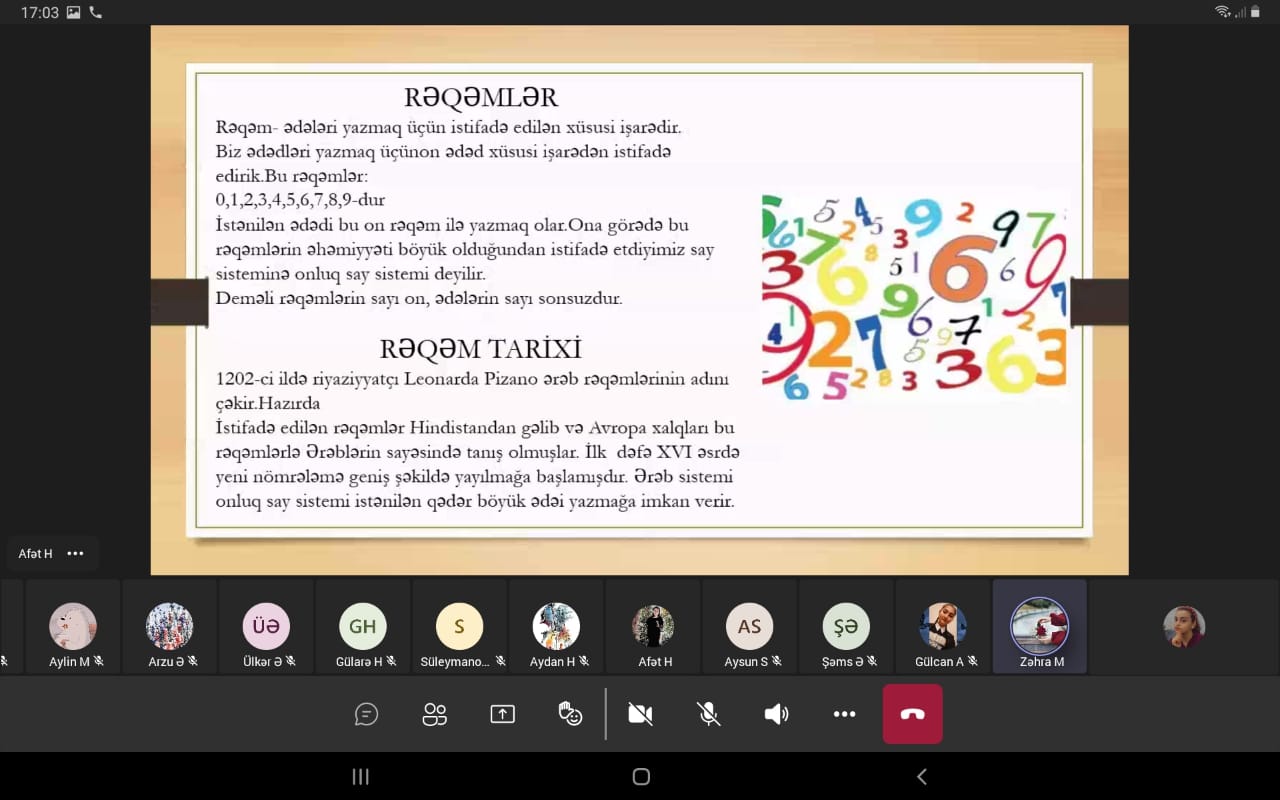Screen dimensions: 1280x800
Task: Select participant tile Arzu Ə
Action: [x=169, y=627]
